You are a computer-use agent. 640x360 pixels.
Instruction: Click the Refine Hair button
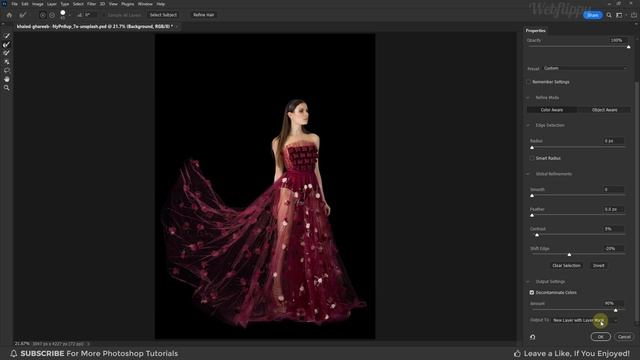tap(204, 15)
